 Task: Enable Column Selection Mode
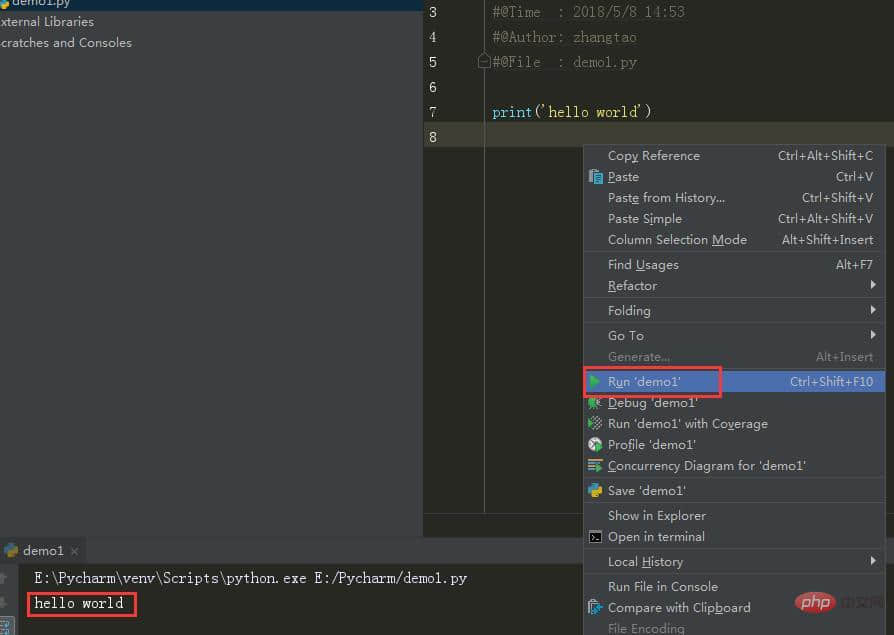pos(734,240)
